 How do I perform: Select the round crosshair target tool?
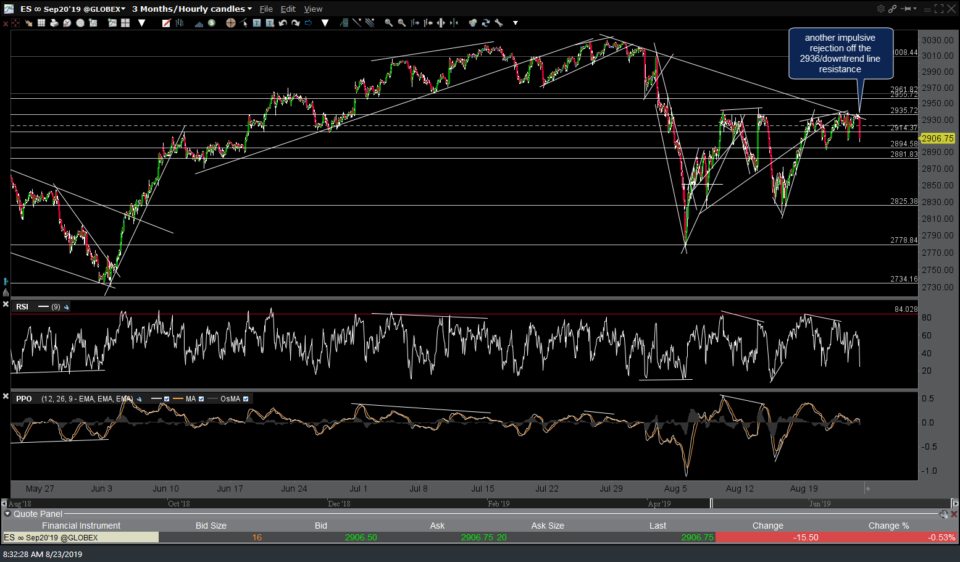point(230,23)
